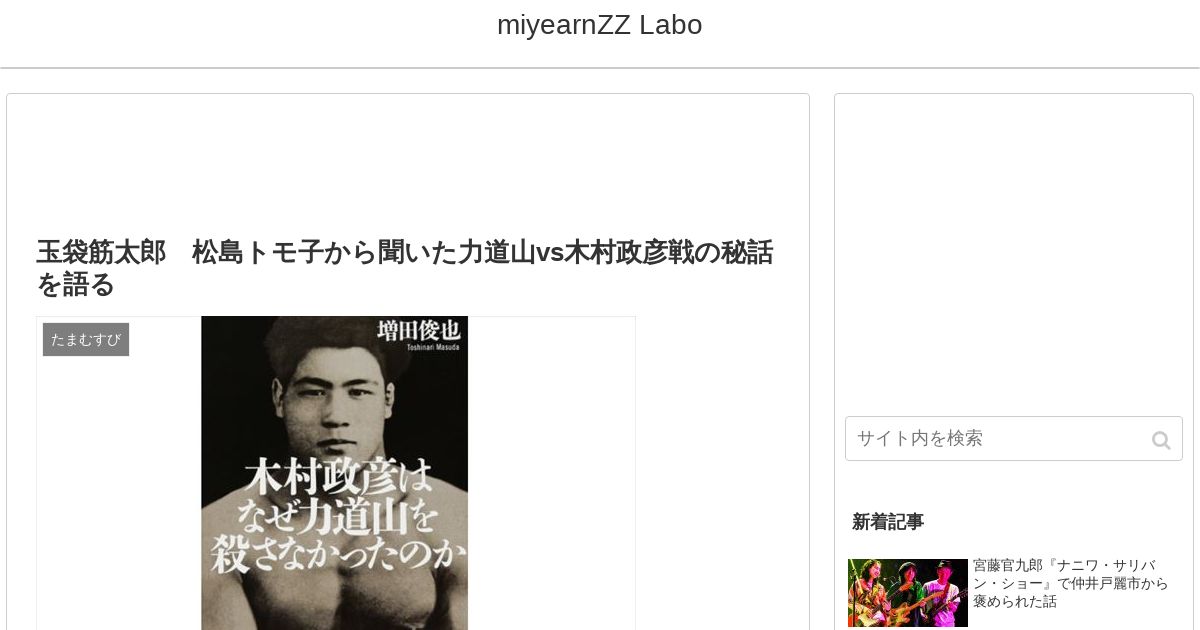Image resolution: width=1200 pixels, height=630 pixels.
Task: Open the 宮藤官九郎 ナニワ・サリバン・ショー article link
Action: 1070,583
